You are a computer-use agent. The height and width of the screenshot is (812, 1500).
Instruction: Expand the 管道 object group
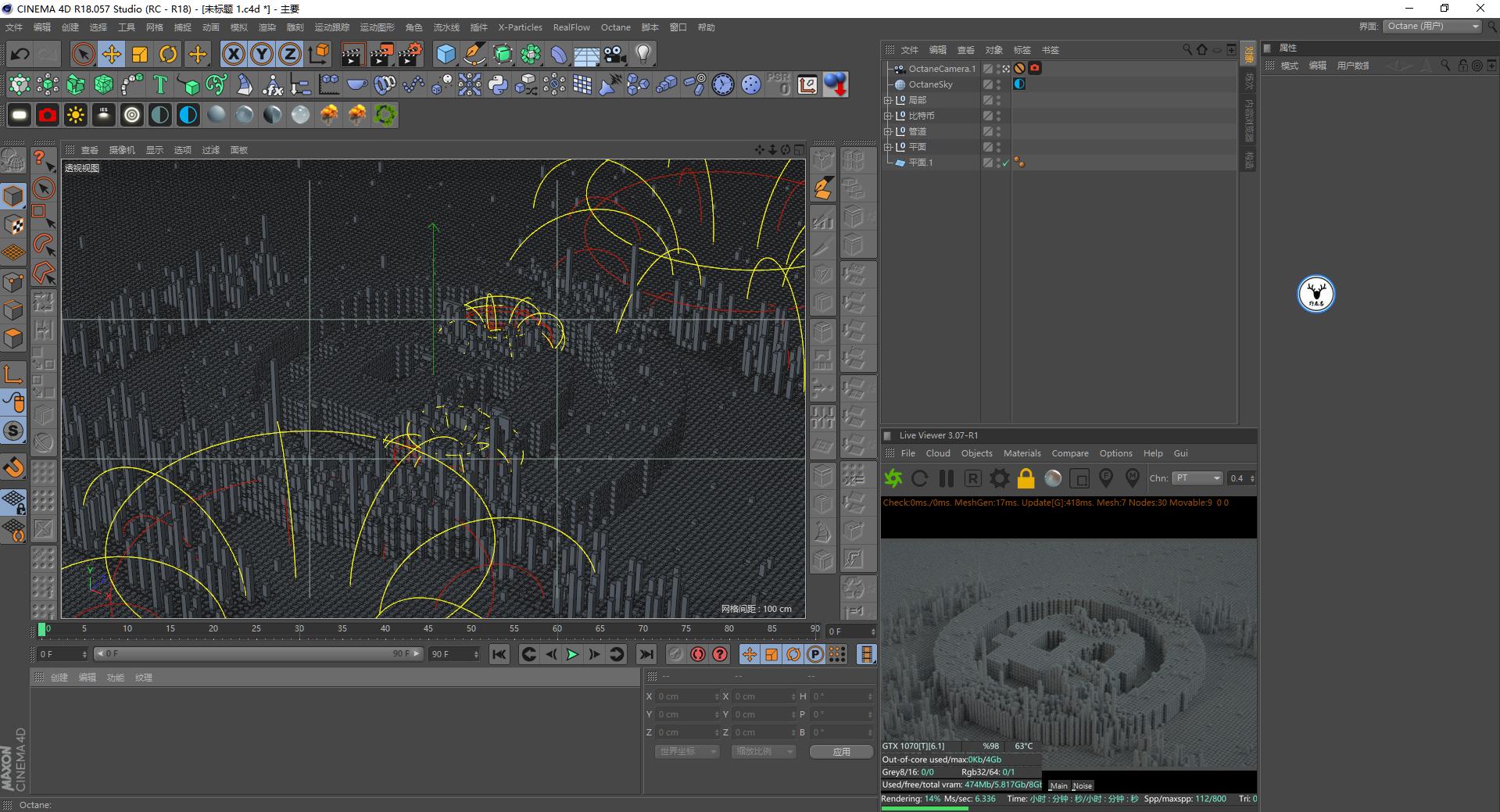point(888,131)
